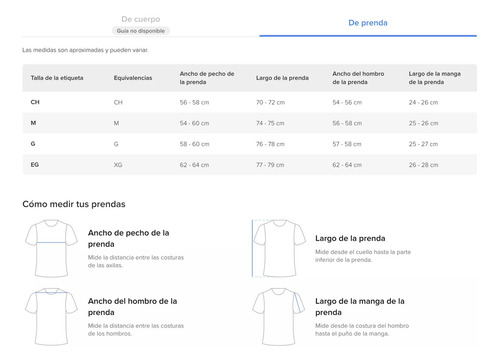Click the Largo de la manga de la prenda guide title

coord(360,307)
